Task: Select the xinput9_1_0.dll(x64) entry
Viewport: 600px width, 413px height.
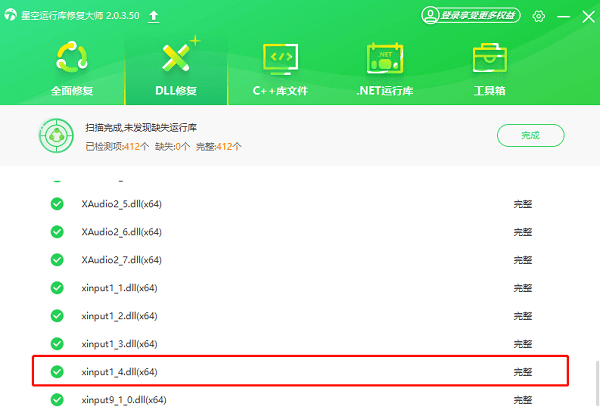Action: tap(124, 400)
